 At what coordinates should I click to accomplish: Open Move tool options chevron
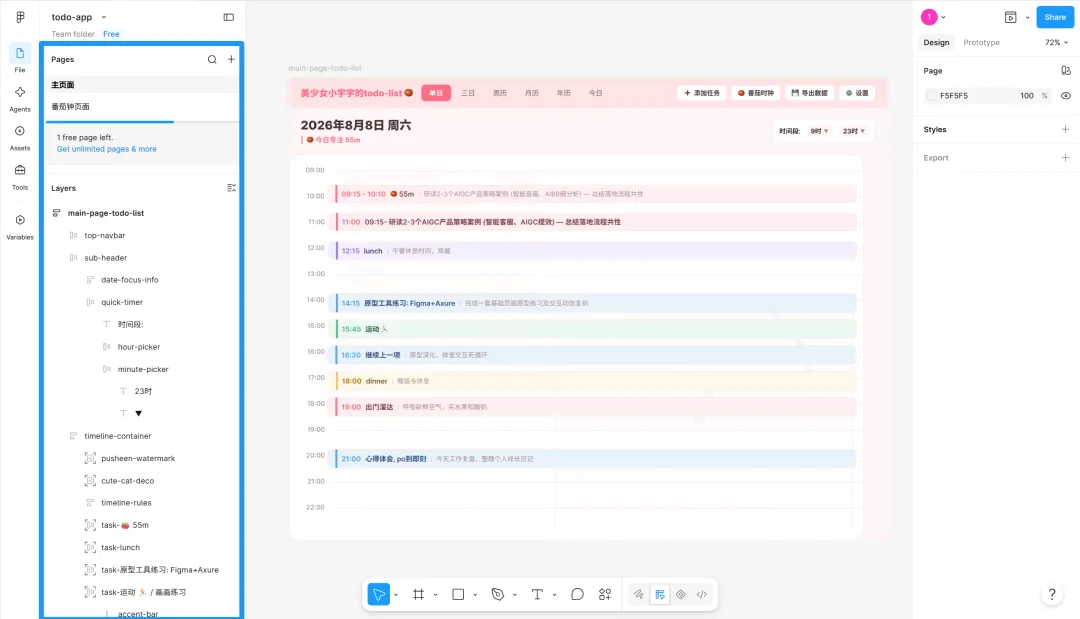point(396,595)
